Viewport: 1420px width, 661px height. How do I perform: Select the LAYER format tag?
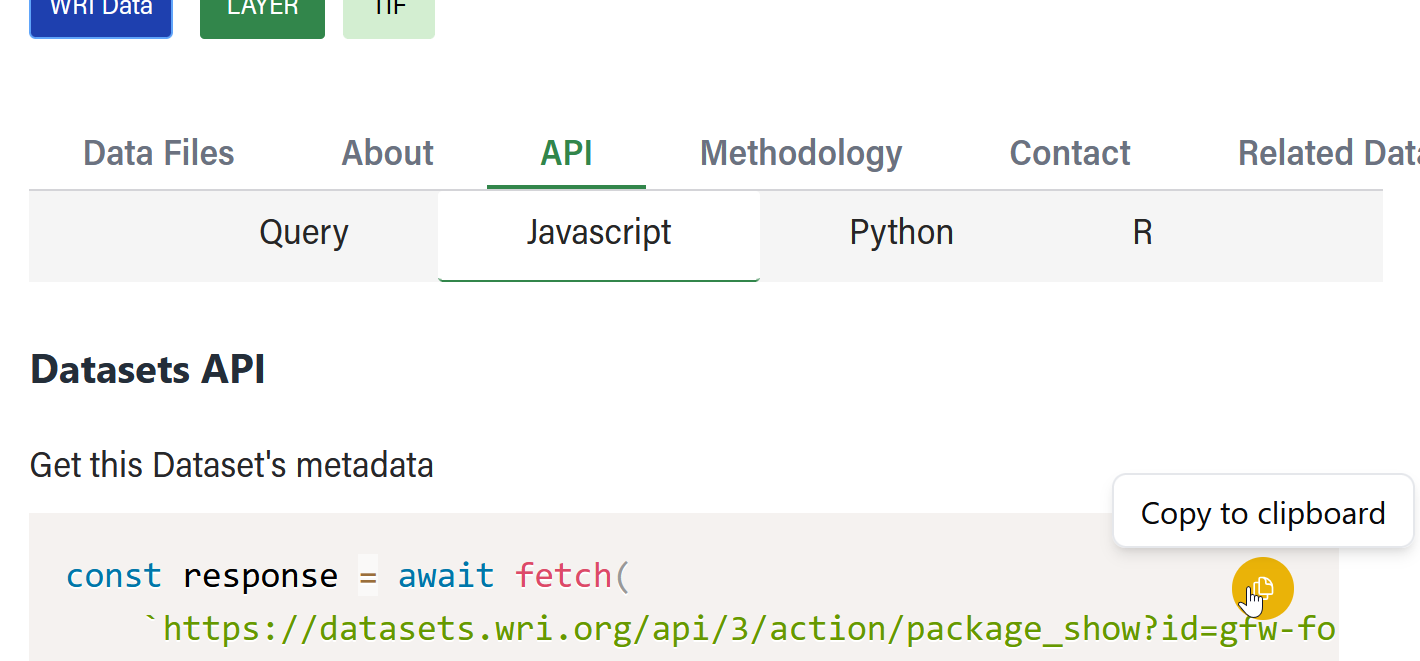click(262, 14)
